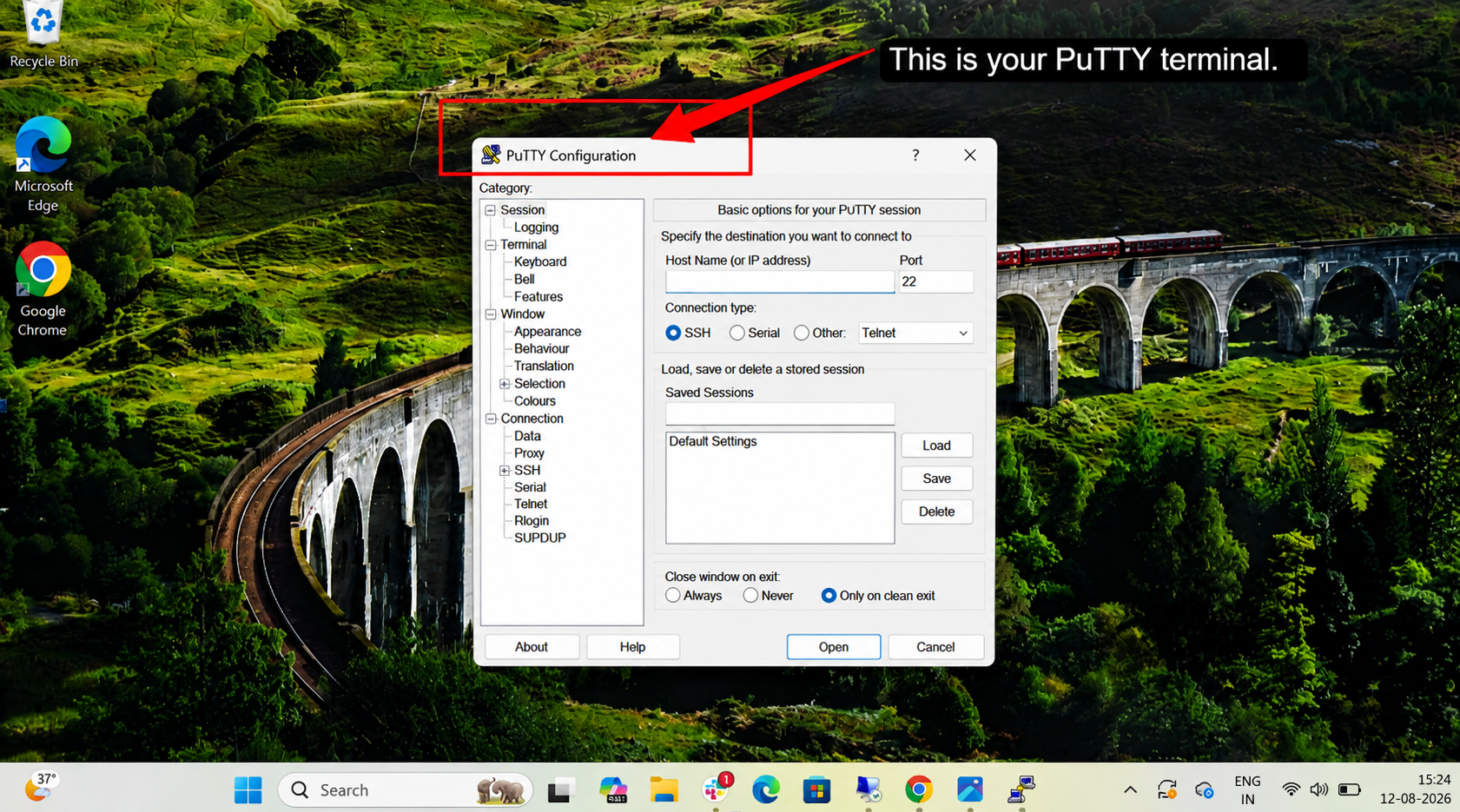The image size is (1460, 812).
Task: Open Copilot icon in taskbar
Action: click(x=612, y=789)
